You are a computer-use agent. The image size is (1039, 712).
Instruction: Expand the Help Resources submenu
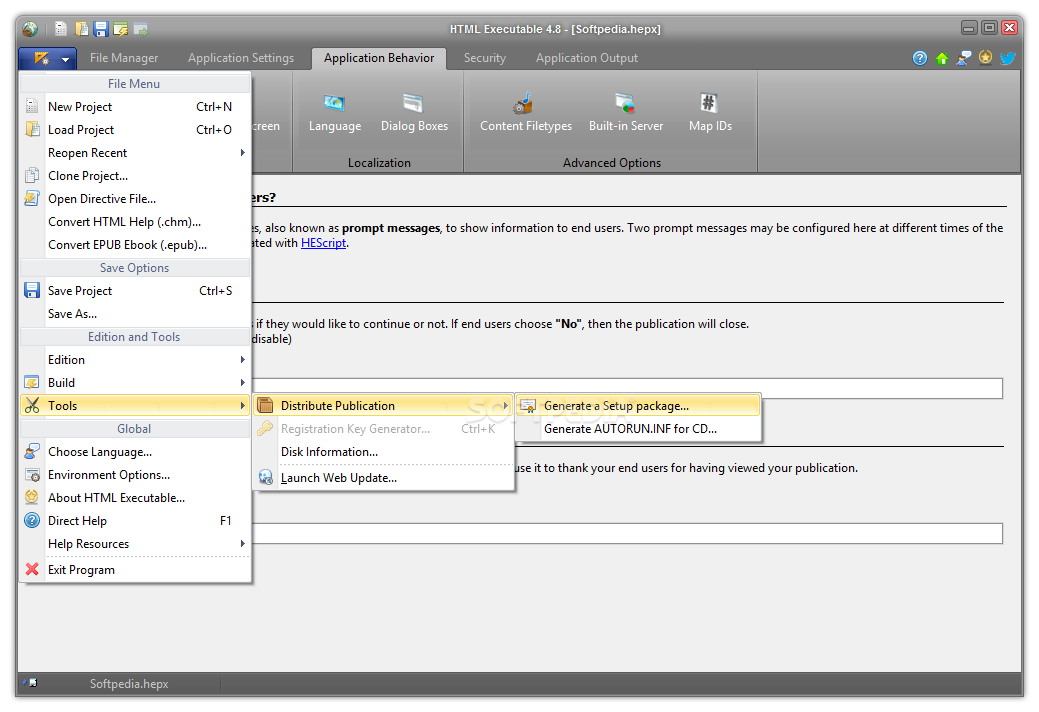[135, 544]
